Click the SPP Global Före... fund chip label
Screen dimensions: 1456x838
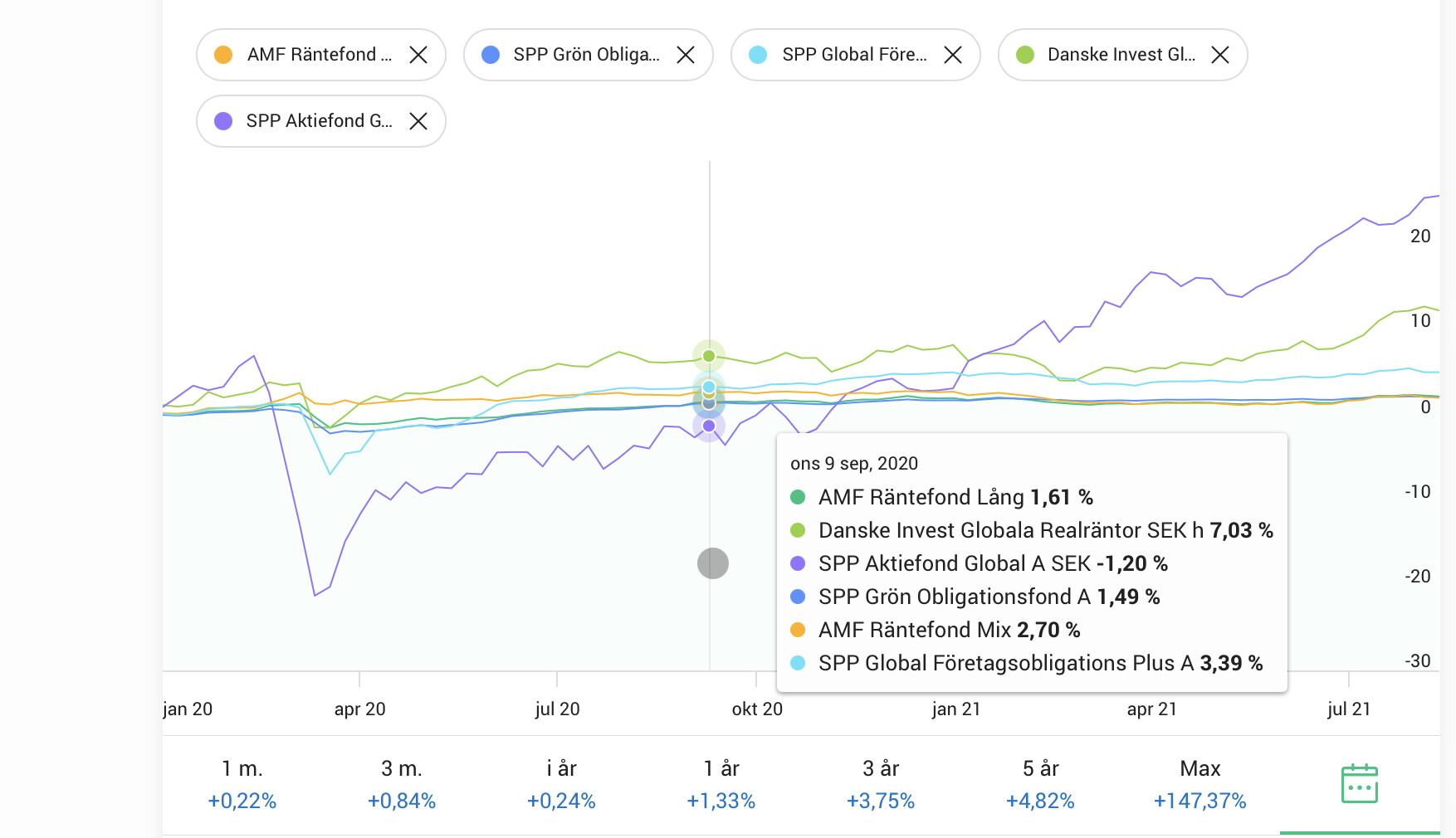click(x=854, y=55)
